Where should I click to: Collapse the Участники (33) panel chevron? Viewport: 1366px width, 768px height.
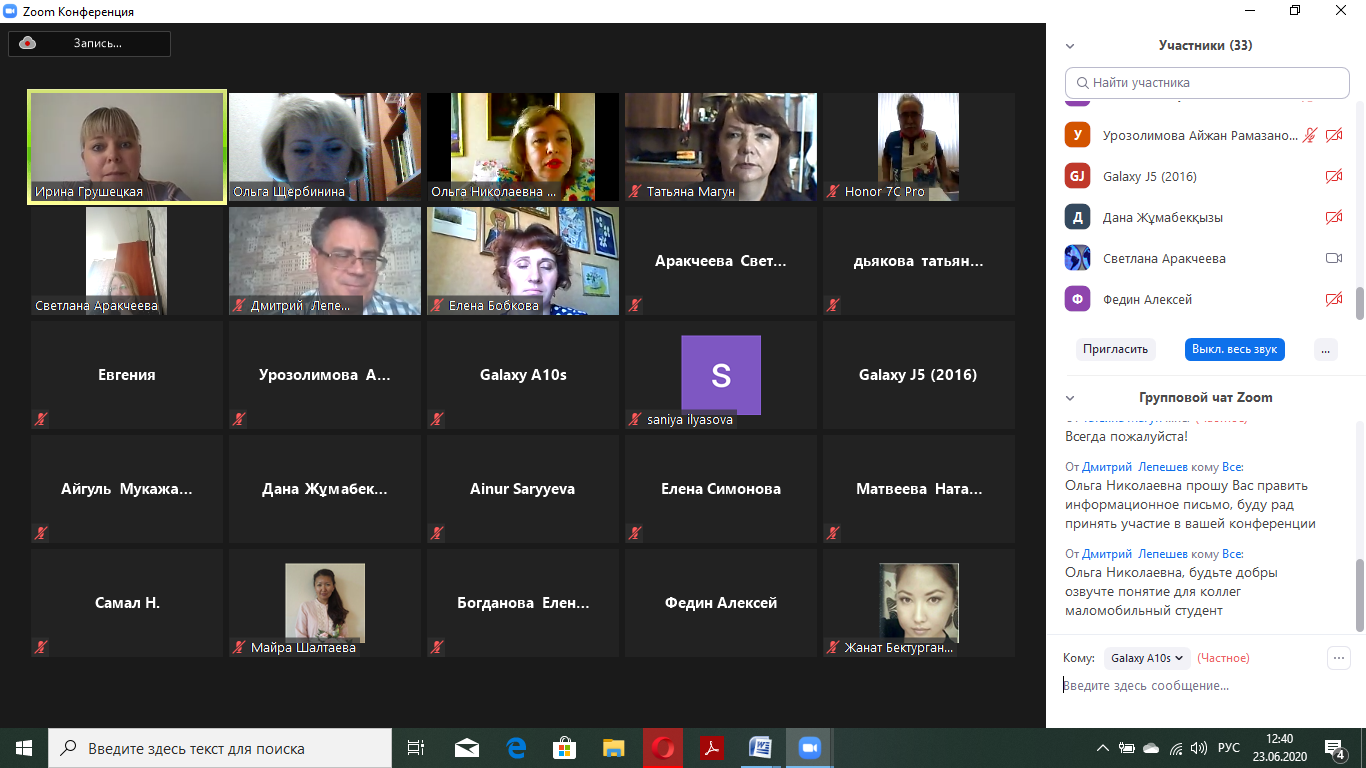(x=1070, y=46)
